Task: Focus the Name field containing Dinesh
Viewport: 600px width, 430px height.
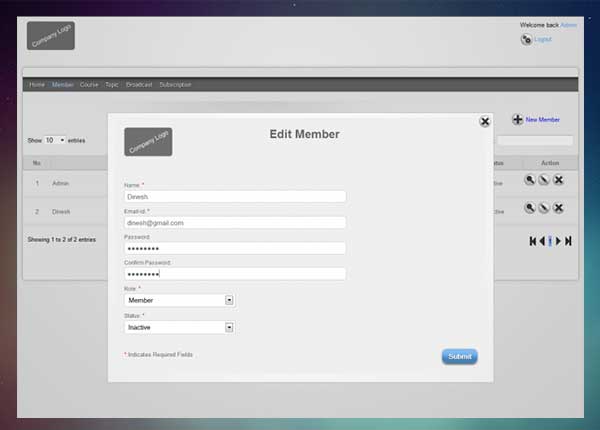Action: tap(235, 197)
